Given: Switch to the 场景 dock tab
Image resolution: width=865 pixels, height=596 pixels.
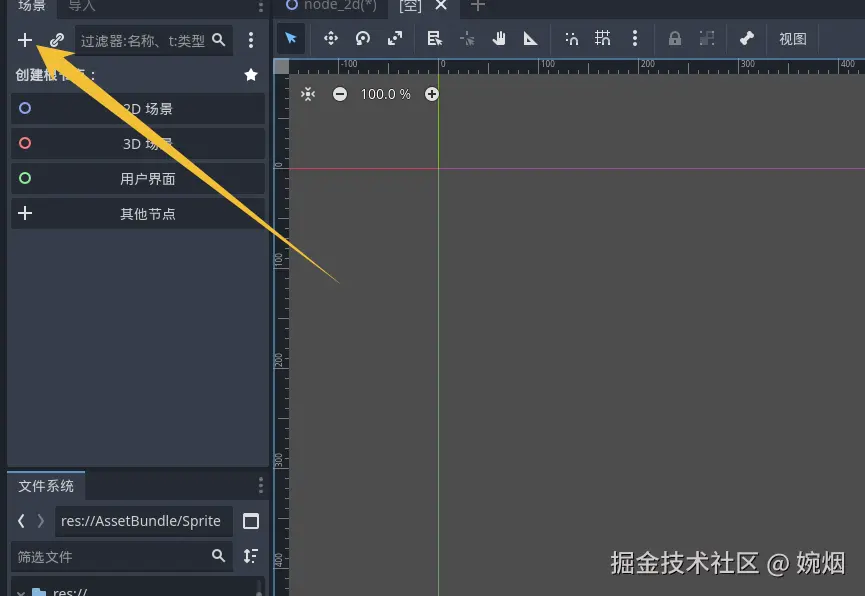Looking at the screenshot, I should click(x=31, y=7).
